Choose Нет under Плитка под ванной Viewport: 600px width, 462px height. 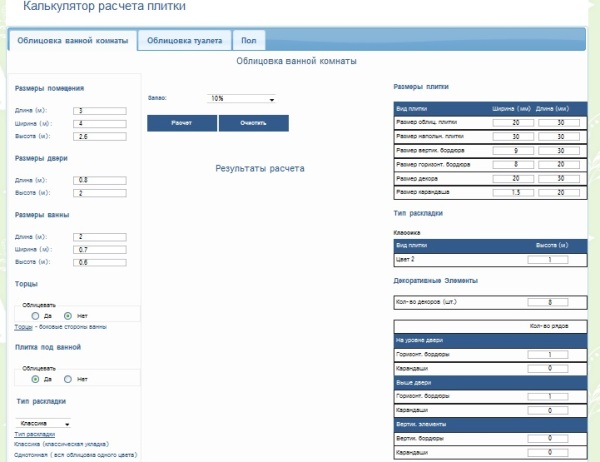point(68,379)
